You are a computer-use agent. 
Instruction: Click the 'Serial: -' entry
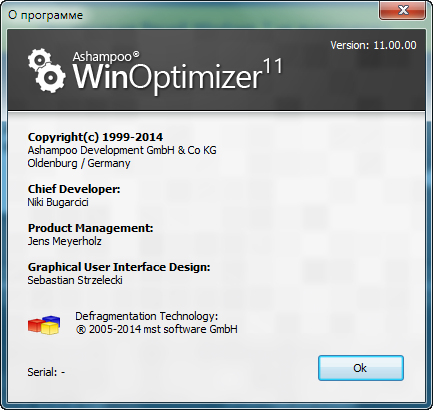pos(46,372)
